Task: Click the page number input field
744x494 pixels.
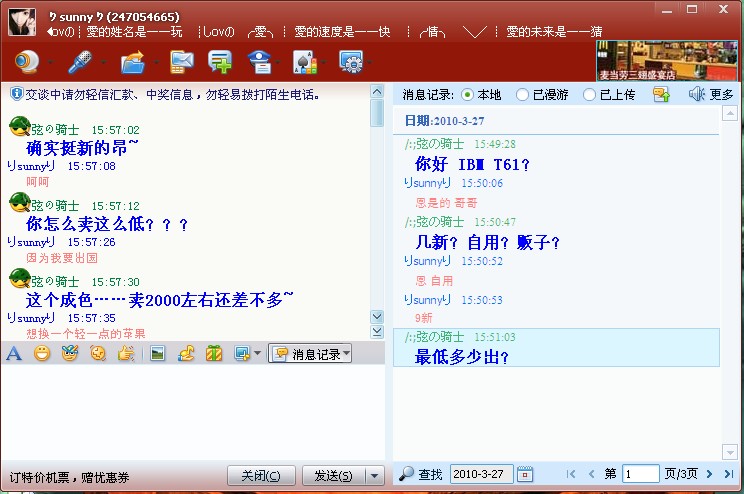Action: 640,474
